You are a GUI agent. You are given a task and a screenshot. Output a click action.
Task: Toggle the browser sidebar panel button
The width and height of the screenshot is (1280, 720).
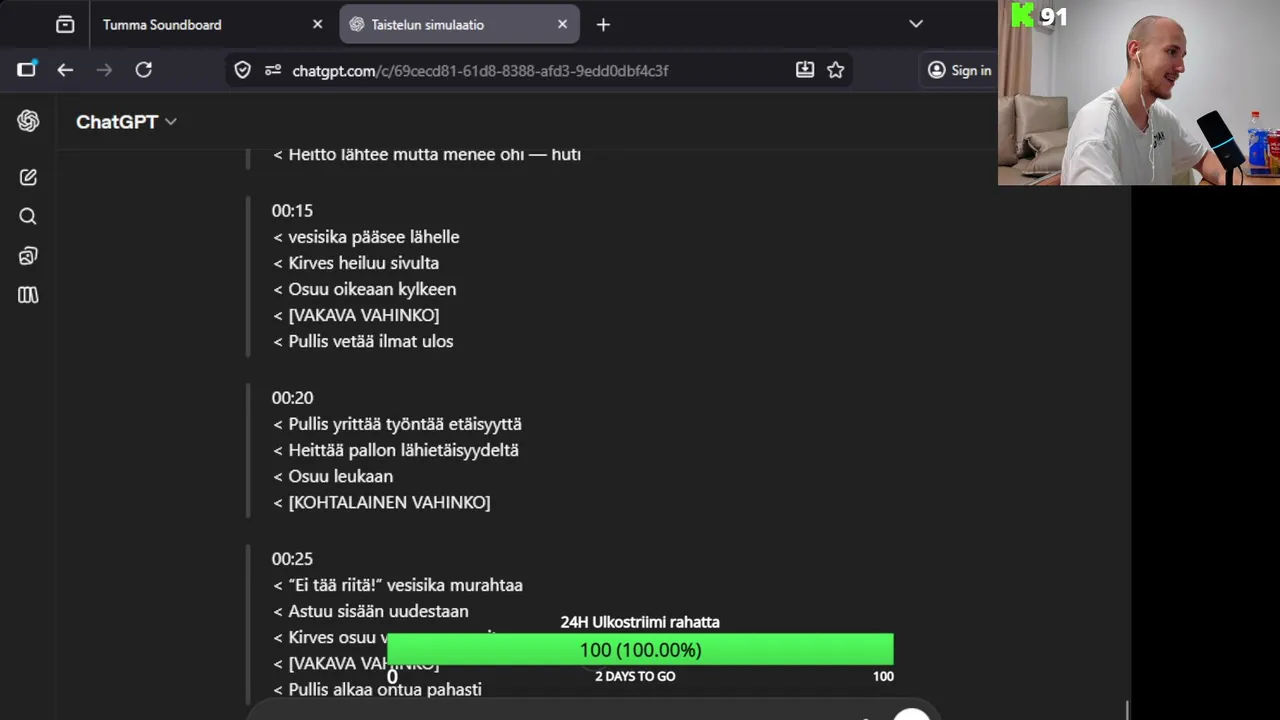coord(26,69)
